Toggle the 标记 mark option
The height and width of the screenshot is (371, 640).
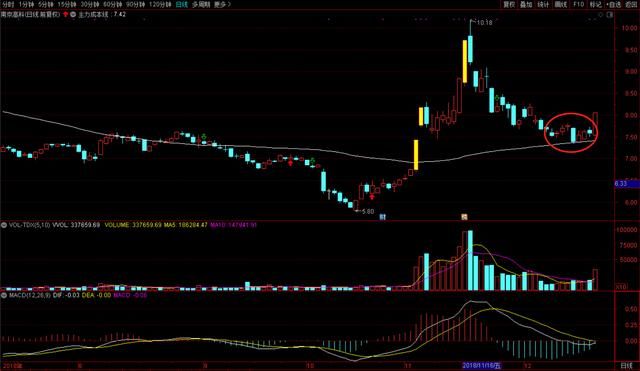click(x=596, y=4)
